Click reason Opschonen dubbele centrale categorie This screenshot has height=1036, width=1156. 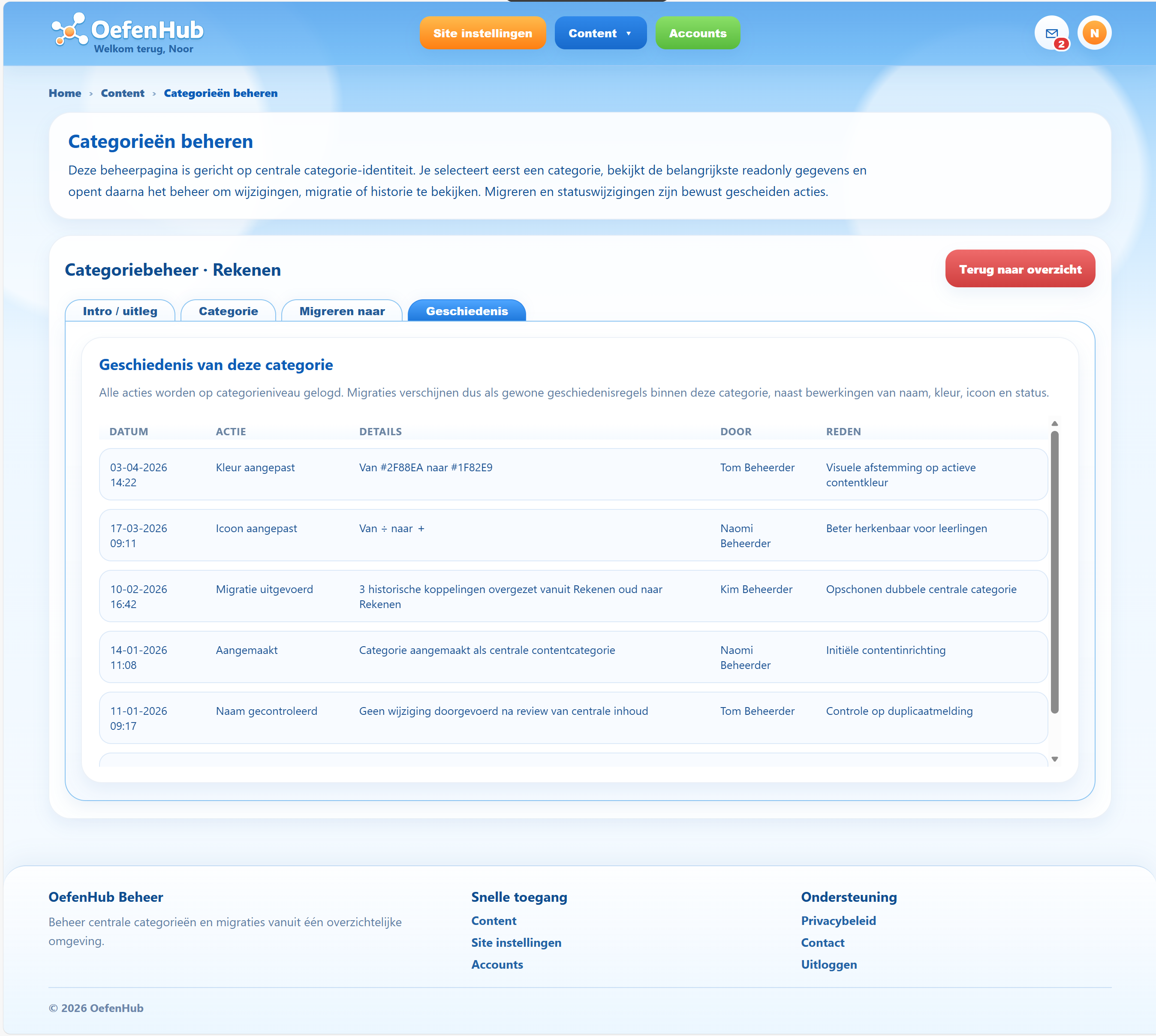tap(921, 589)
